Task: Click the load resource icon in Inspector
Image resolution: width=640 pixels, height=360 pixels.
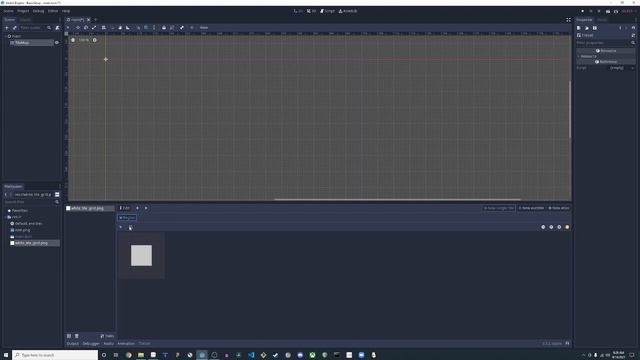Action: pos(587,28)
